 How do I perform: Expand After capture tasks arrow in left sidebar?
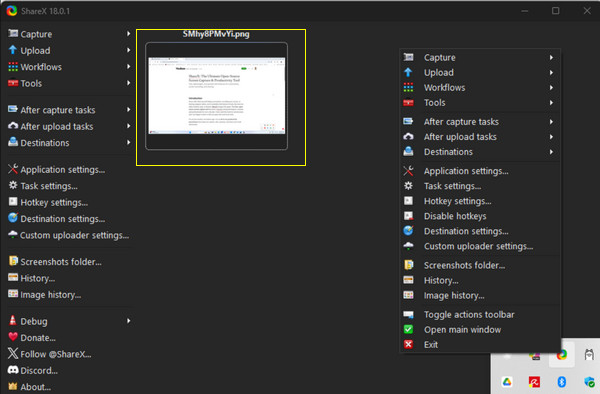[x=129, y=109]
